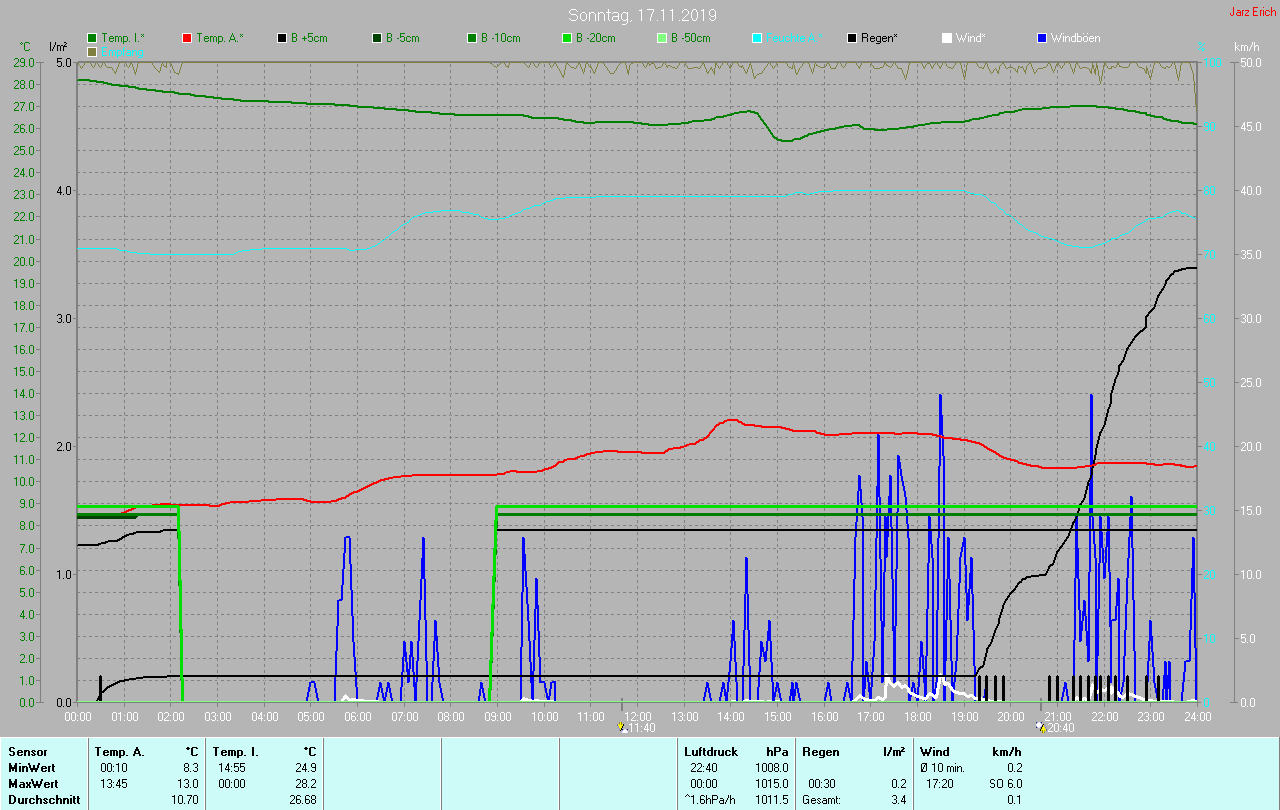
Task: Click the green Temp. I. legend swatch
Action: [x=92, y=38]
